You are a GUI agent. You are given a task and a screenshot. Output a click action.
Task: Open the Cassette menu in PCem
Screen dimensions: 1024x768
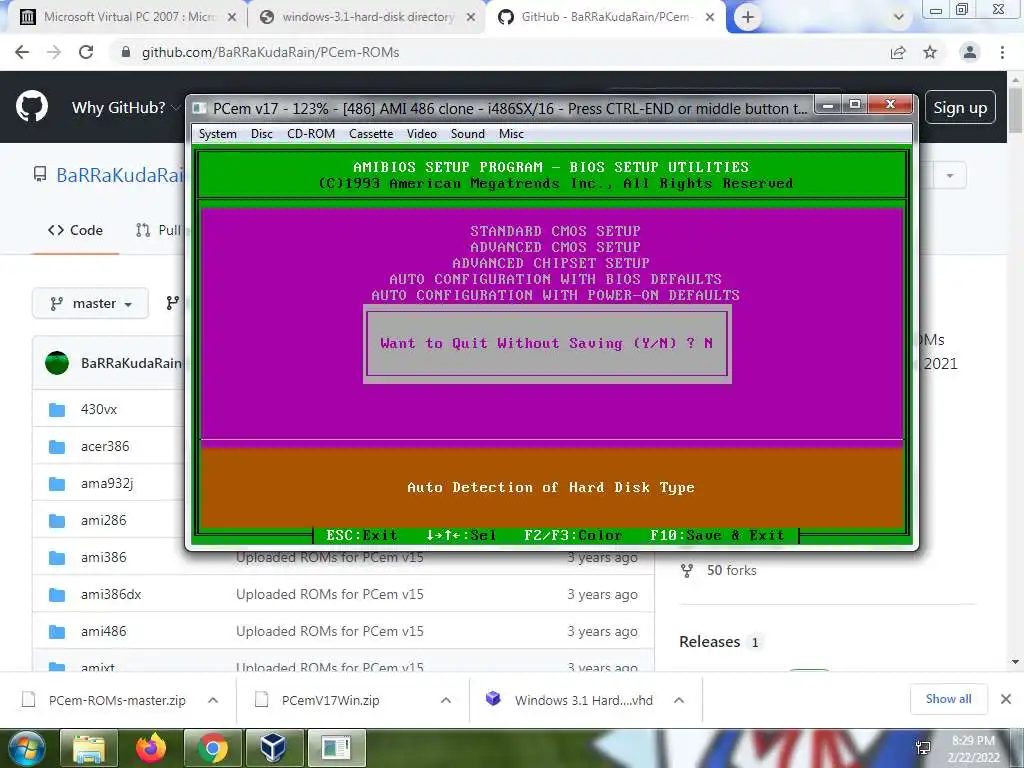(x=371, y=134)
